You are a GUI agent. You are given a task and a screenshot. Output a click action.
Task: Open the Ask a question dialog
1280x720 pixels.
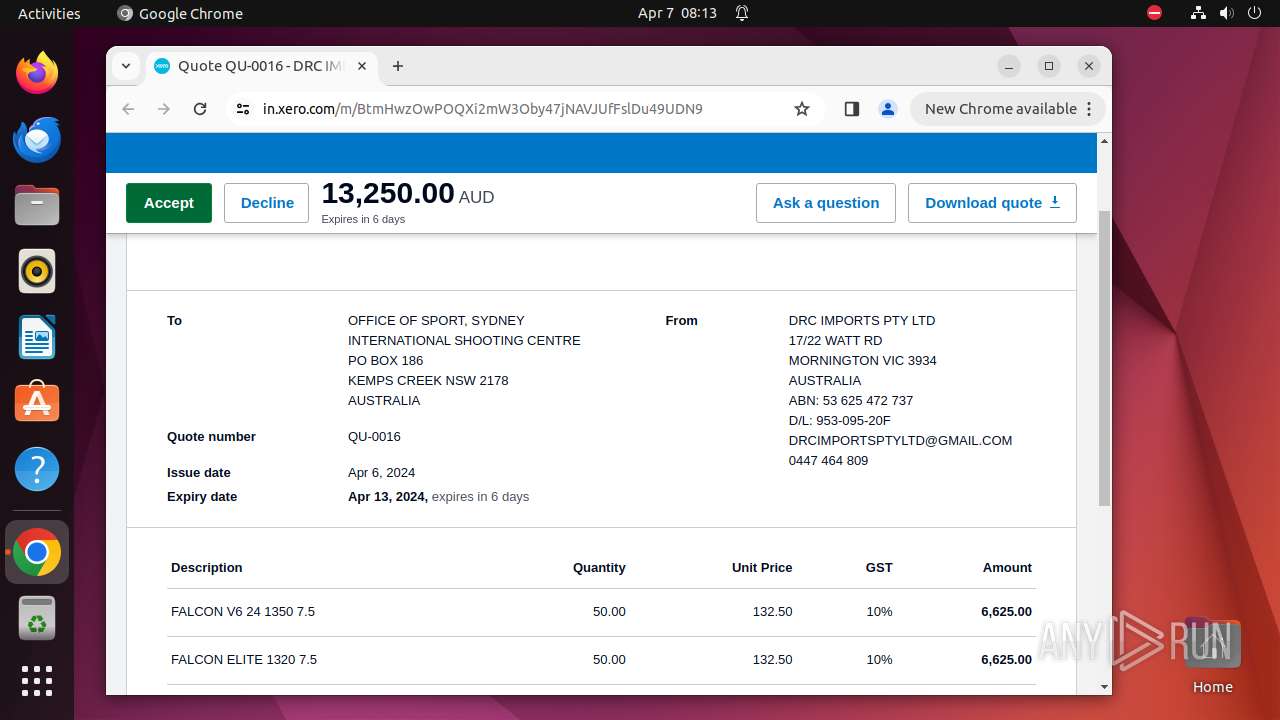826,203
